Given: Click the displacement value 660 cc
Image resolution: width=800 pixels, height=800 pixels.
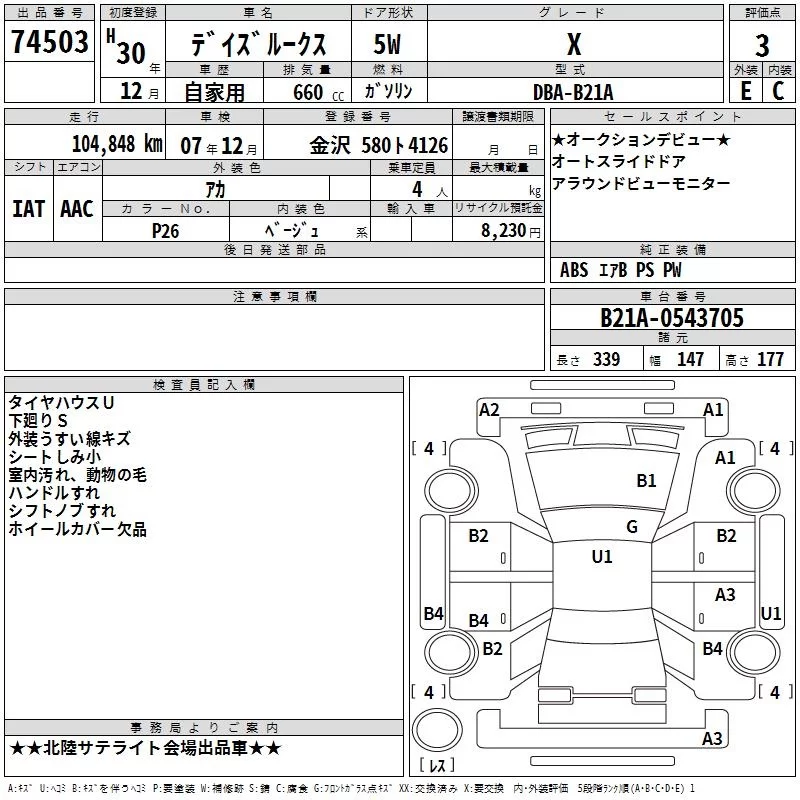Looking at the screenshot, I should 318,92.
